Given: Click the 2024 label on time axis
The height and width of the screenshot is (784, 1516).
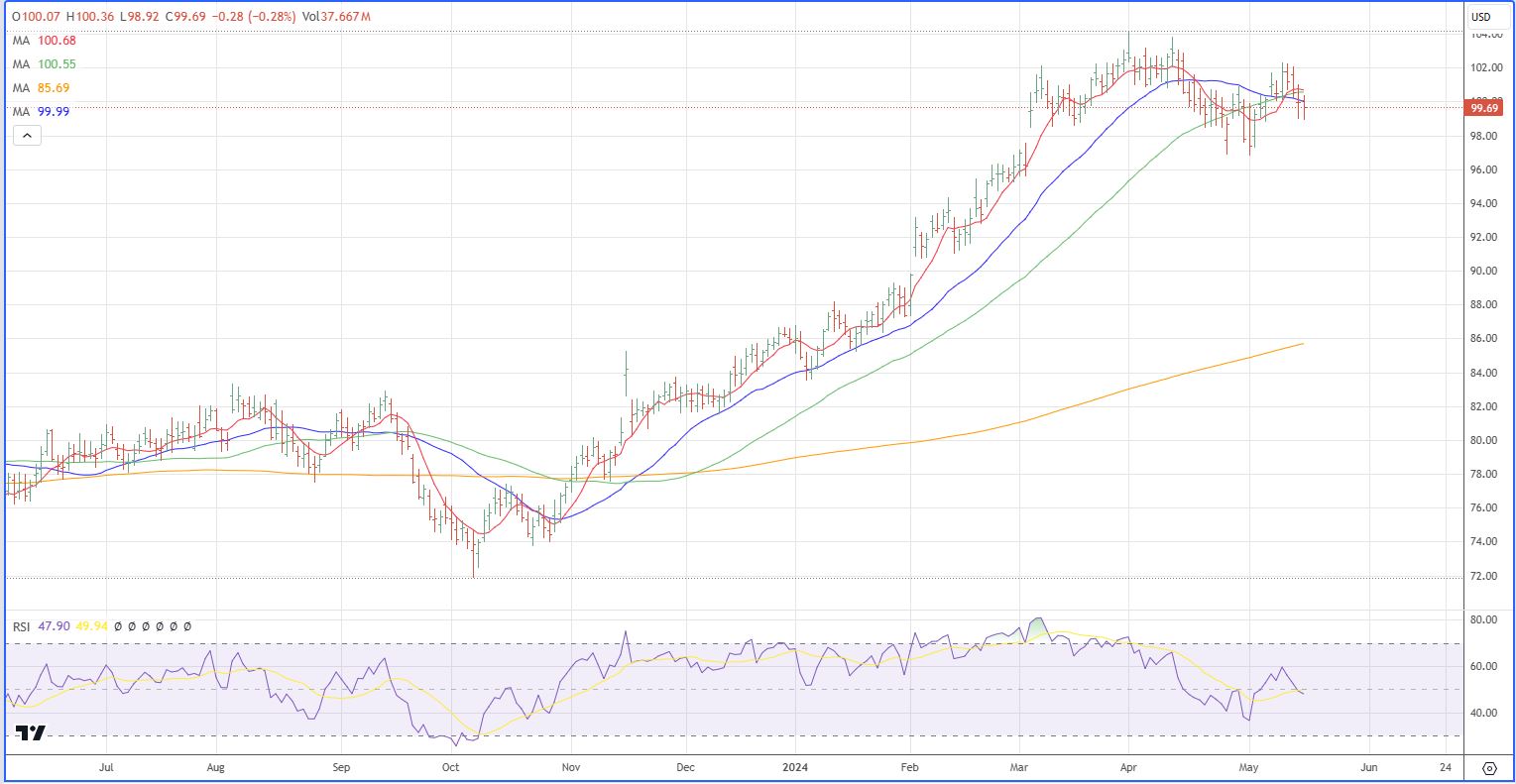Looking at the screenshot, I should (x=795, y=767).
